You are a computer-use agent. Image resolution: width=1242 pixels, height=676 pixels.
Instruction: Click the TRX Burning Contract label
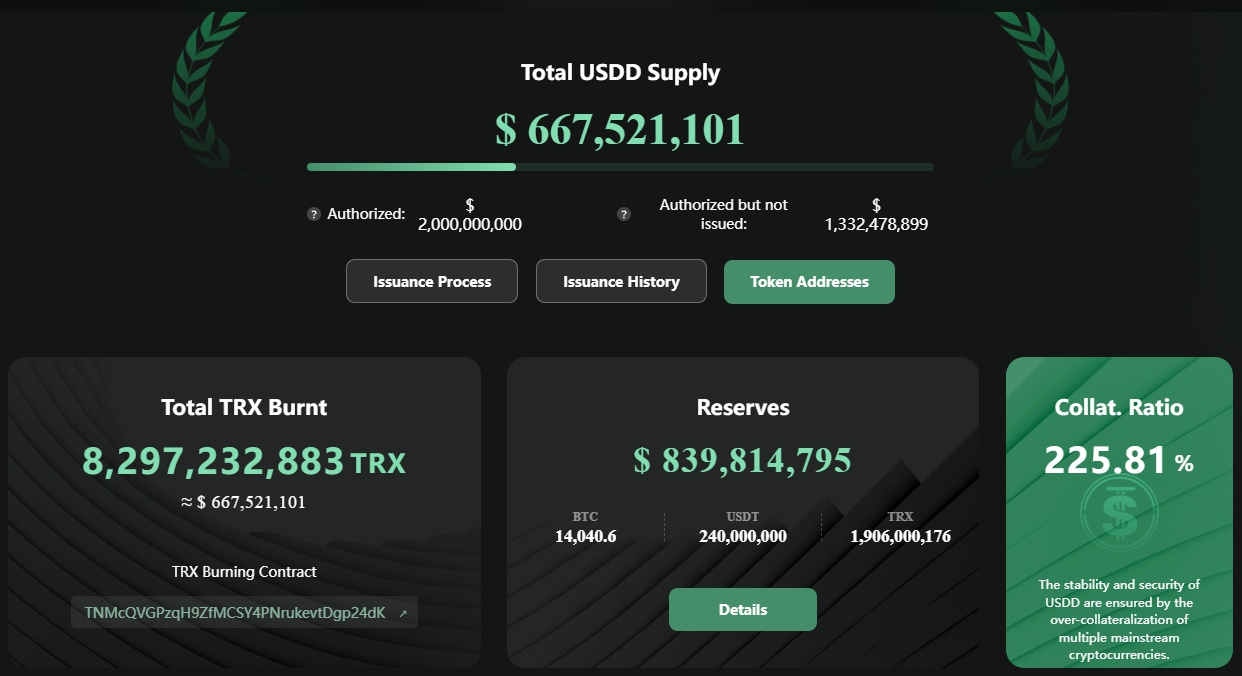[x=244, y=572]
